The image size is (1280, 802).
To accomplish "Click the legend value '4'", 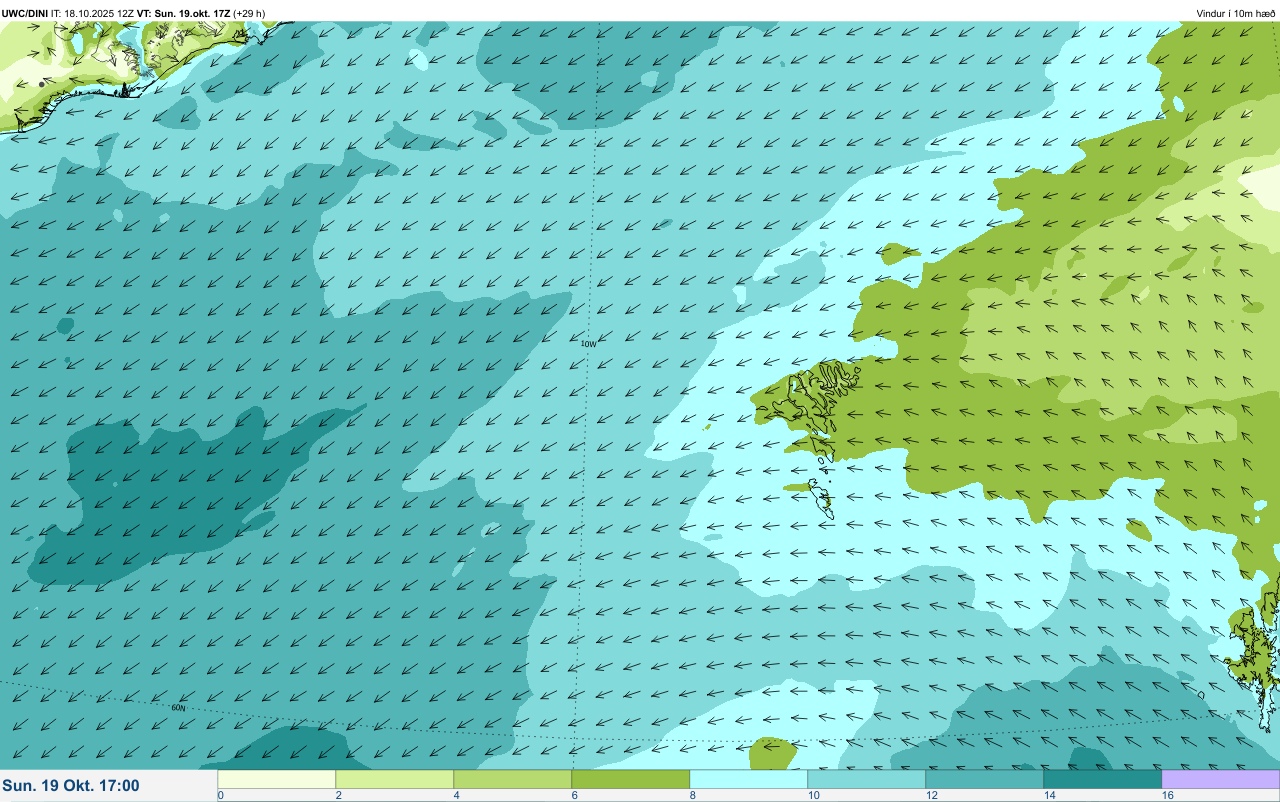I will pos(456,795).
